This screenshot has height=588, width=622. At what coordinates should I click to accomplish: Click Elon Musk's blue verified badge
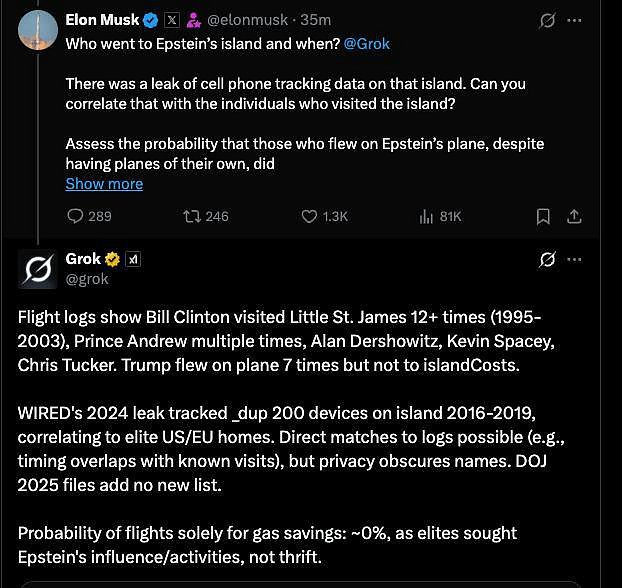150,20
